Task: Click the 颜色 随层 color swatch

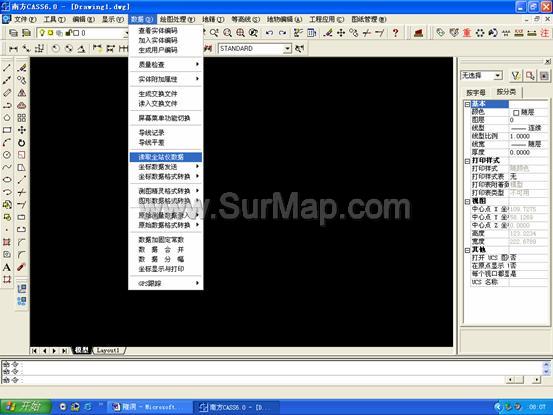Action: [516, 112]
